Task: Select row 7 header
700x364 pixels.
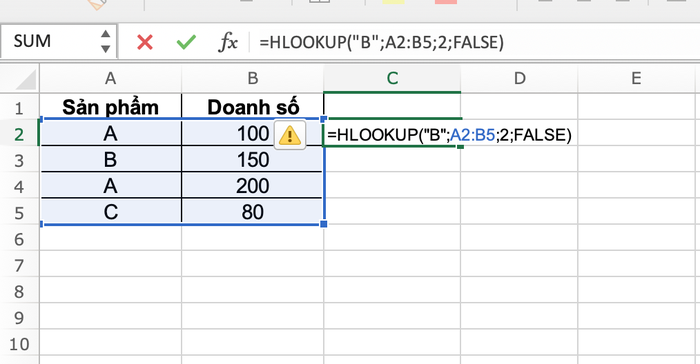Action: 19,265
